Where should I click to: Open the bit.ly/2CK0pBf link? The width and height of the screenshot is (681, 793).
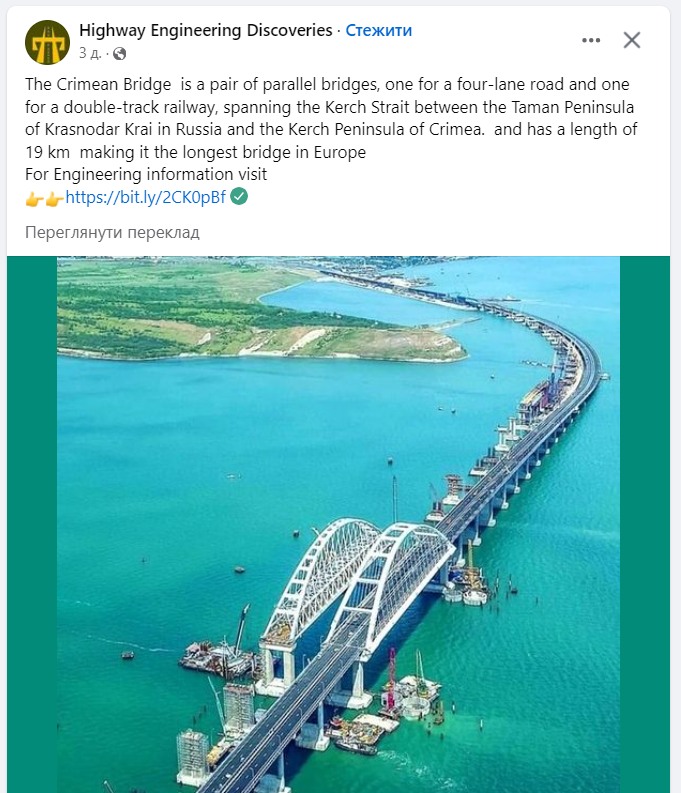[x=146, y=198]
